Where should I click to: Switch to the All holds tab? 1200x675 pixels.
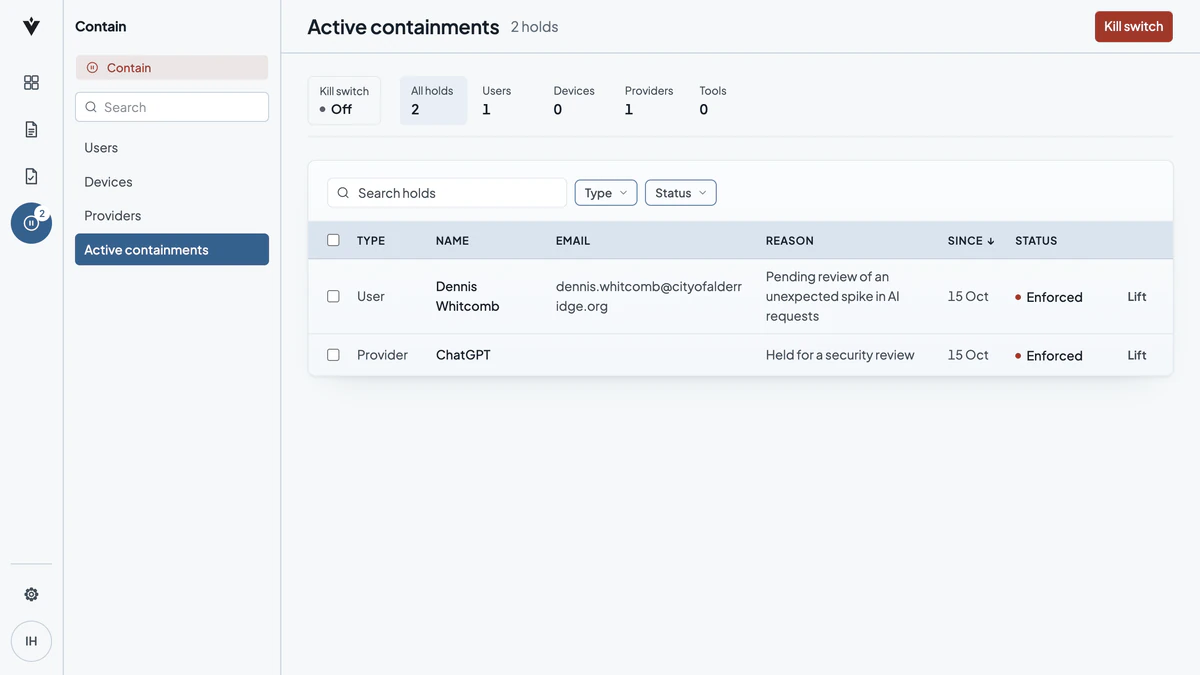(x=433, y=100)
